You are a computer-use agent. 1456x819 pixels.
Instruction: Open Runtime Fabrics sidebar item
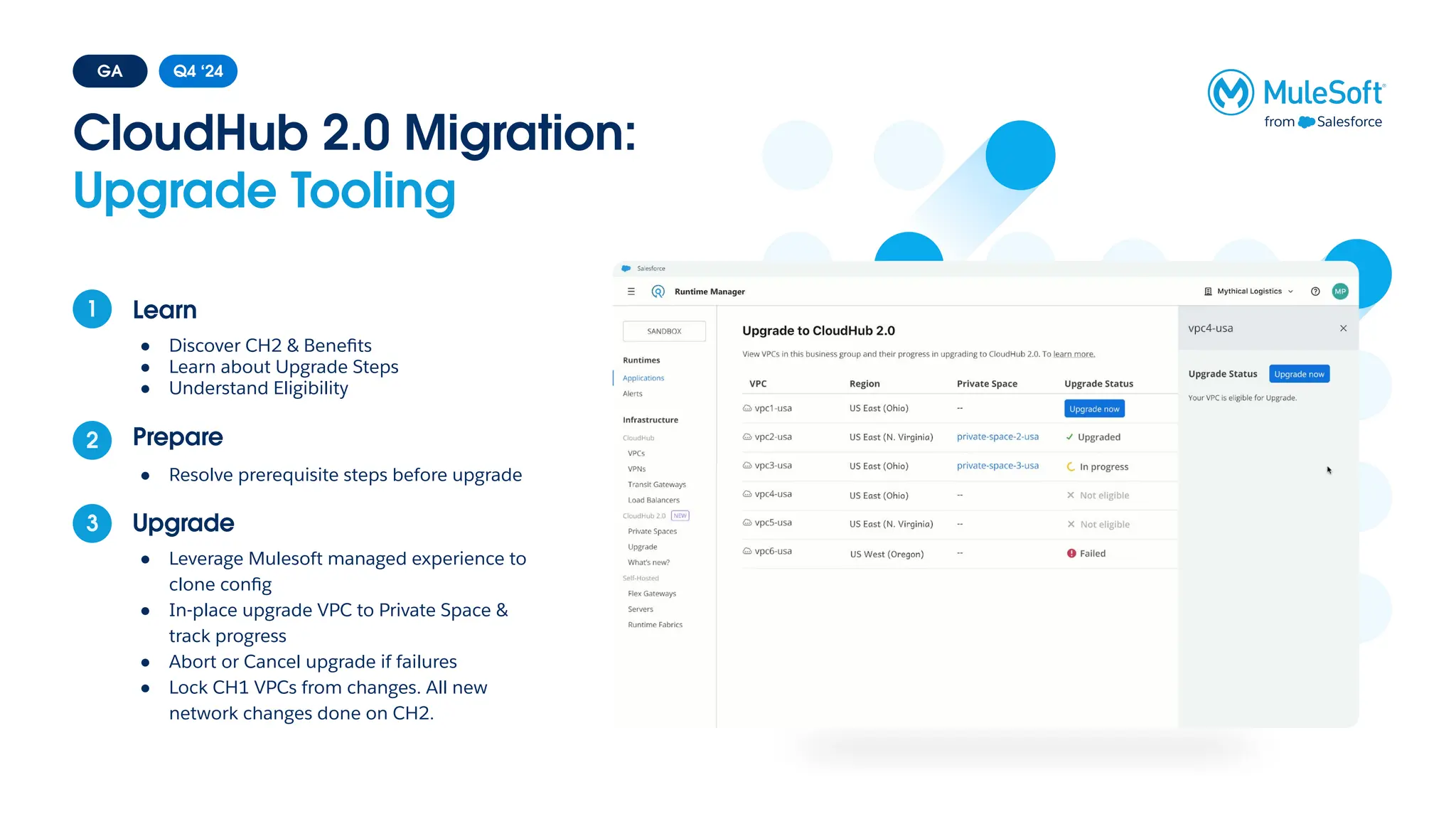[x=655, y=625]
